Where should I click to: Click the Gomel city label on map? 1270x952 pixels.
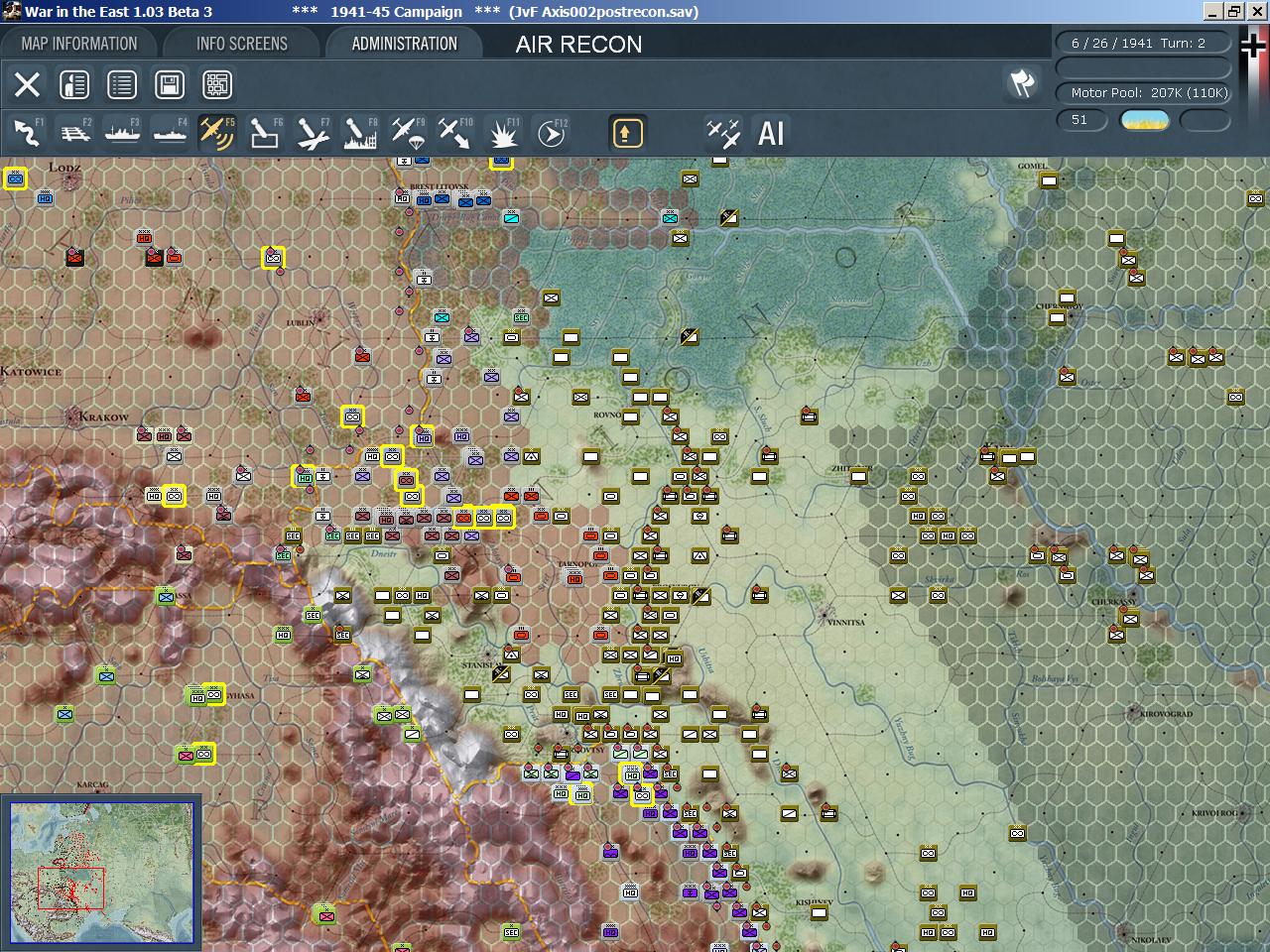(1032, 166)
